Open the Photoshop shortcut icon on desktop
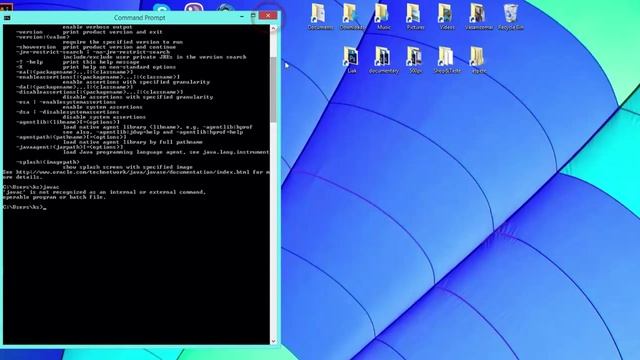The height and width of the screenshot is (360, 640). [x=351, y=60]
